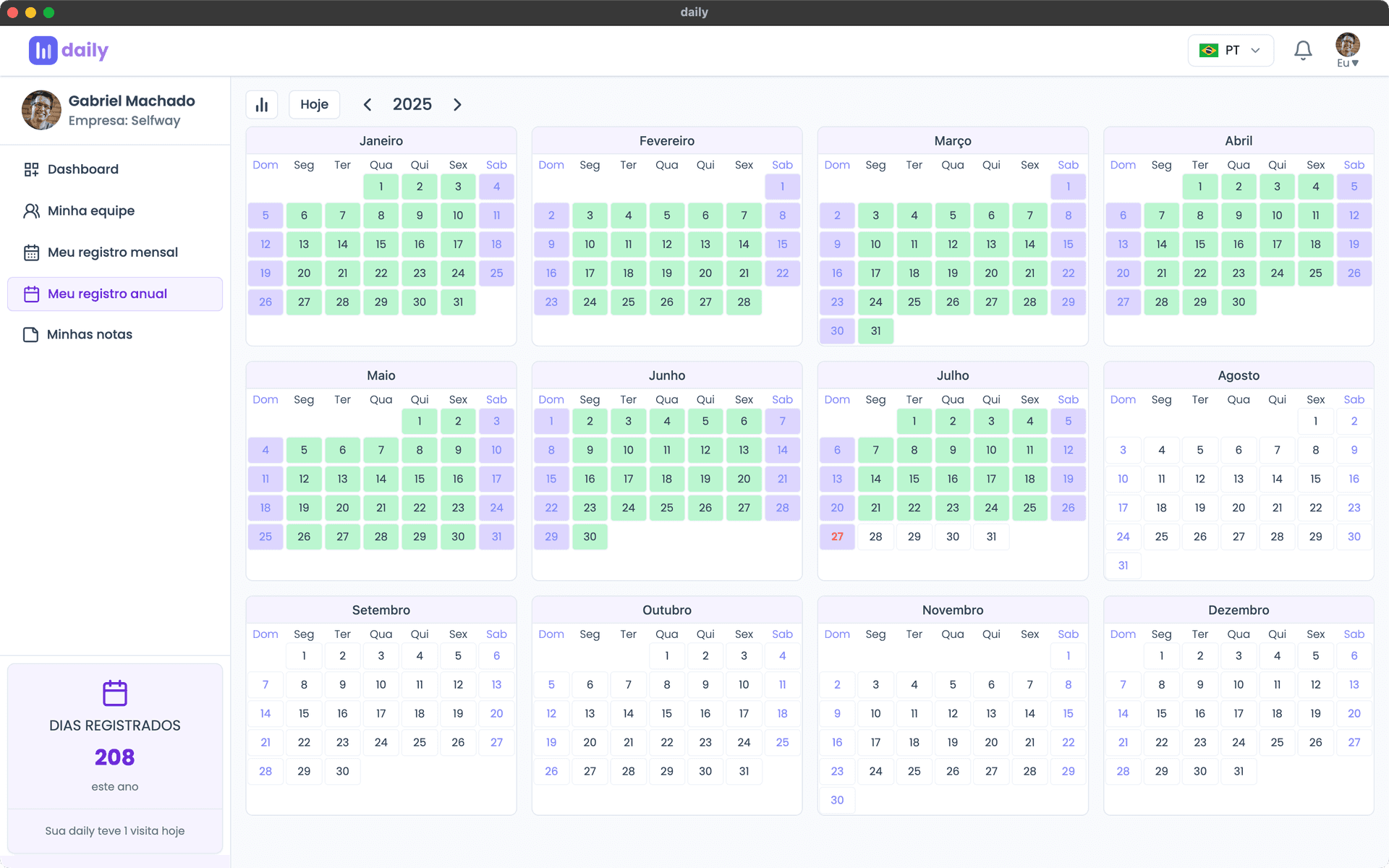The height and width of the screenshot is (868, 1389).
Task: Expand the PT language dropdown
Action: point(1230,51)
